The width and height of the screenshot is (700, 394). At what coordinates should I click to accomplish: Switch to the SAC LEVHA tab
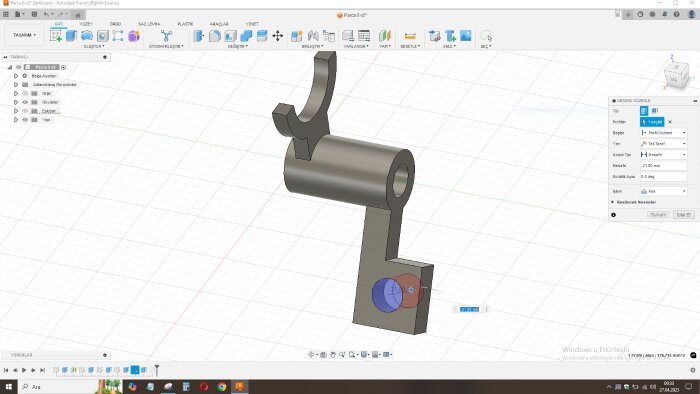(149, 24)
